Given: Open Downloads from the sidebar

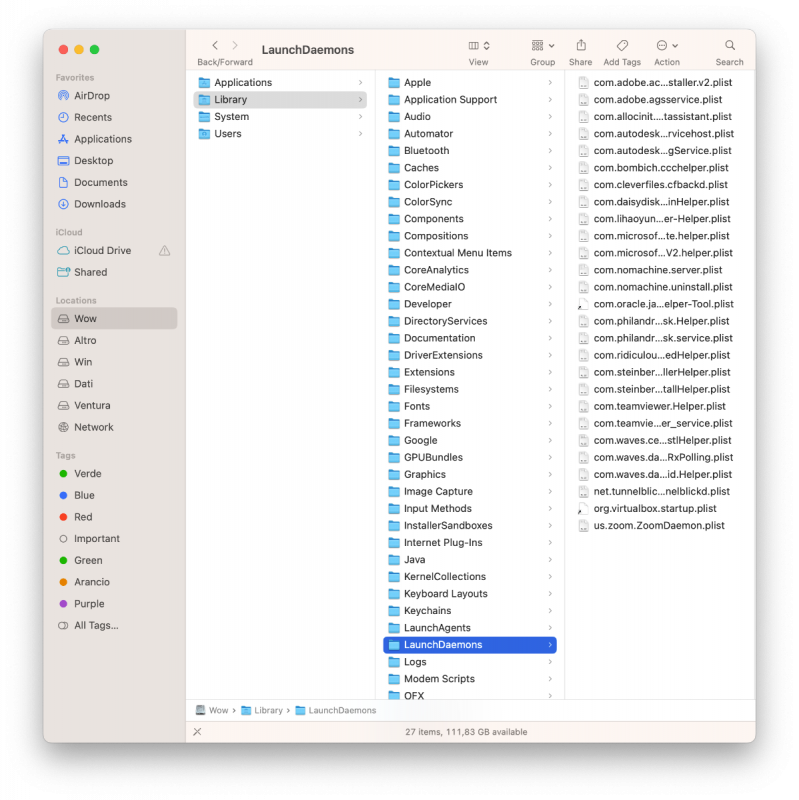Looking at the screenshot, I should [x=114, y=204].
